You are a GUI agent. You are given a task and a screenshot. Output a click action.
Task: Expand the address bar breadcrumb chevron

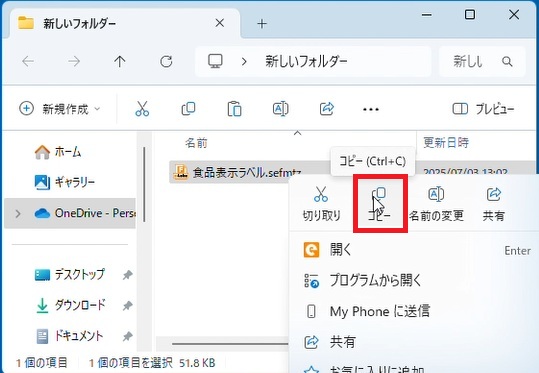244,62
